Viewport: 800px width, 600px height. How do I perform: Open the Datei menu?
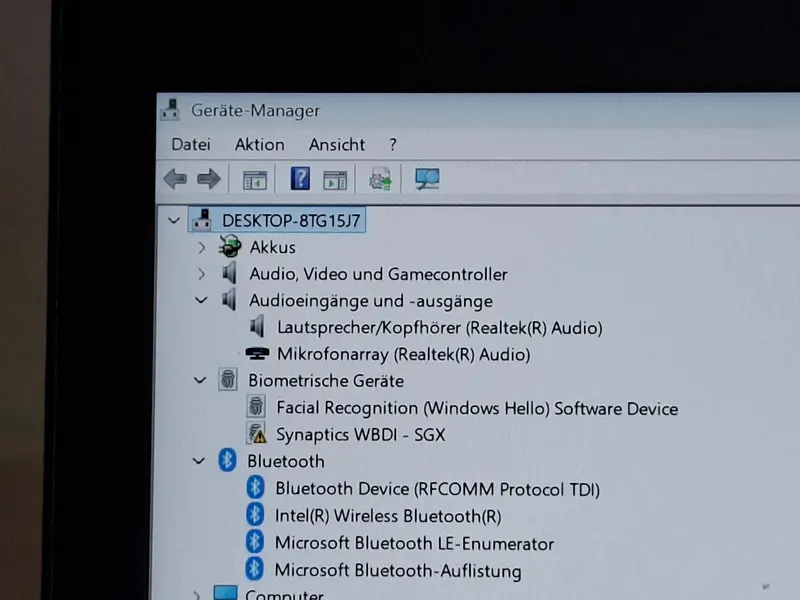click(191, 144)
